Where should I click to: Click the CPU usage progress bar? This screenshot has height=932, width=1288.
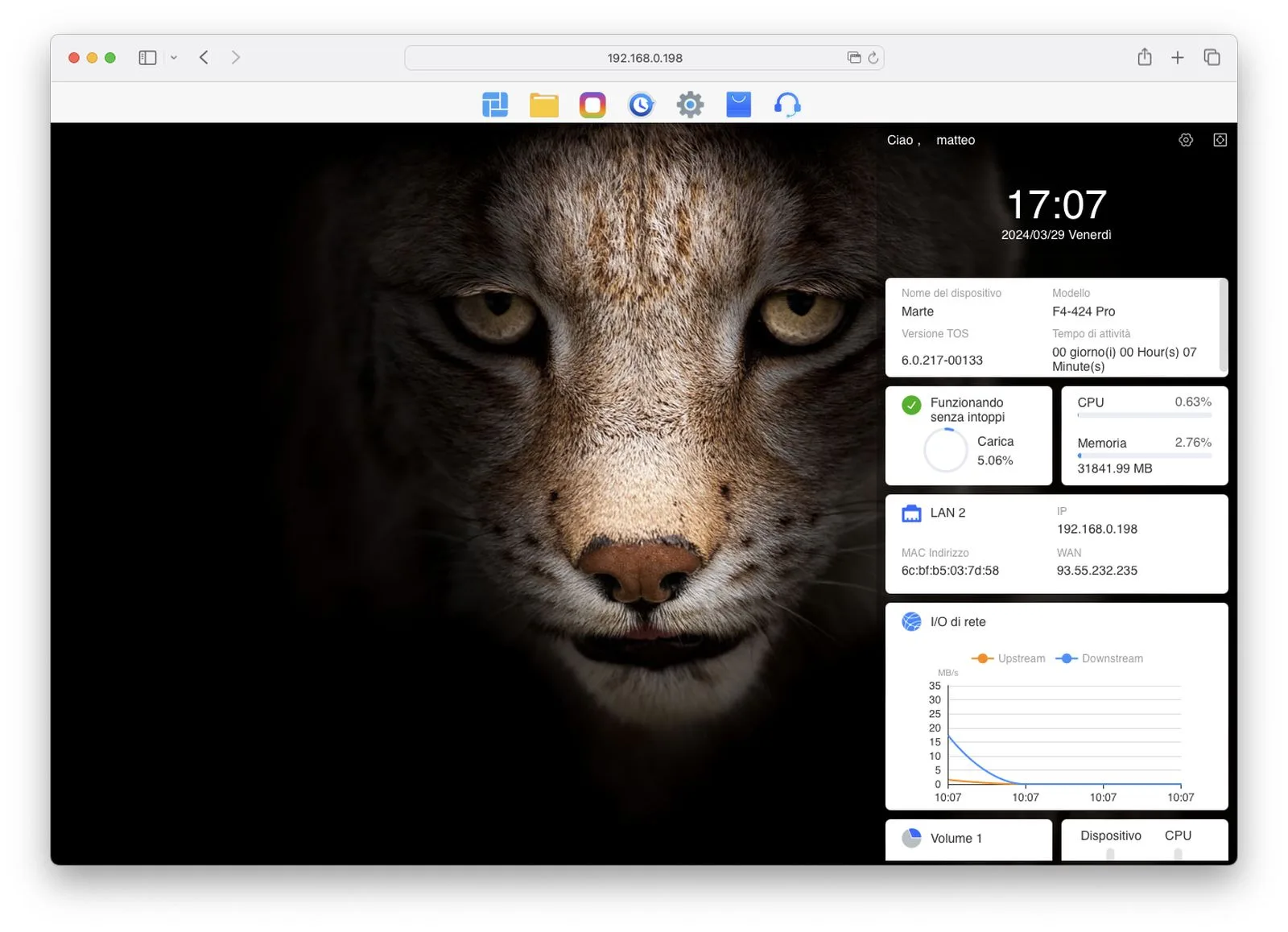(1145, 415)
